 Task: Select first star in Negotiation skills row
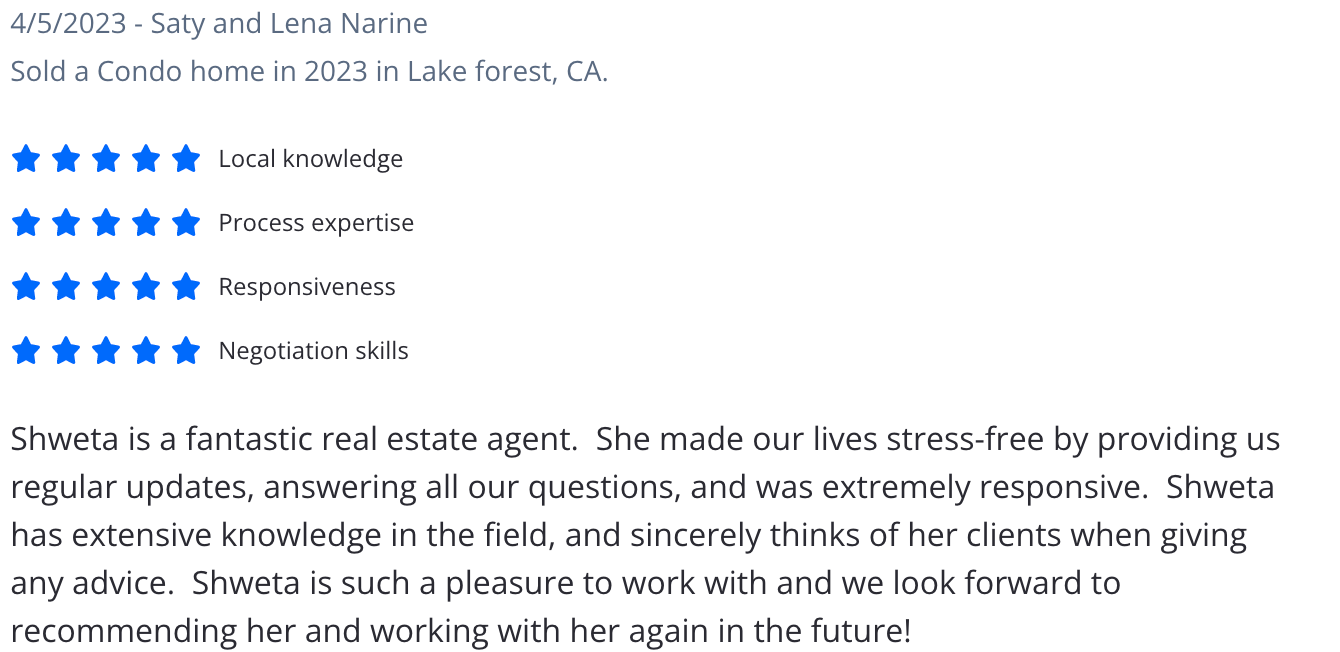tap(26, 350)
